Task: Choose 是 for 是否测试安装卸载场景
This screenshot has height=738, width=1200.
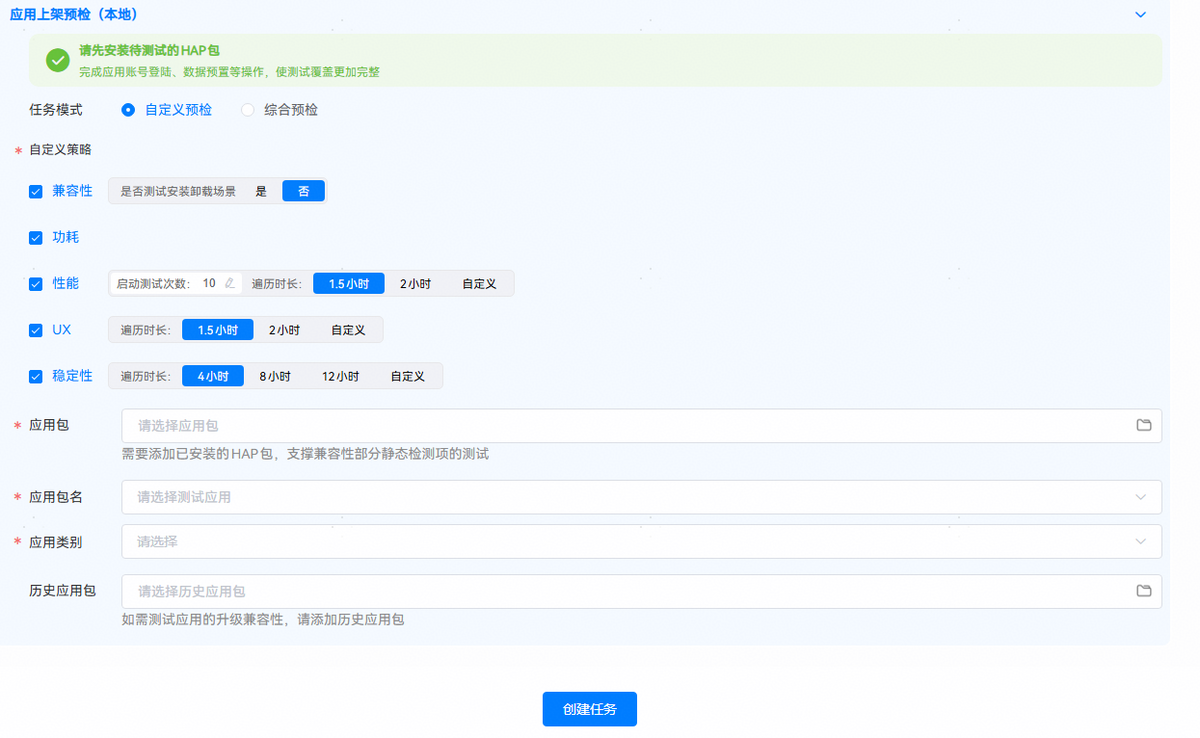Action: [x=262, y=191]
